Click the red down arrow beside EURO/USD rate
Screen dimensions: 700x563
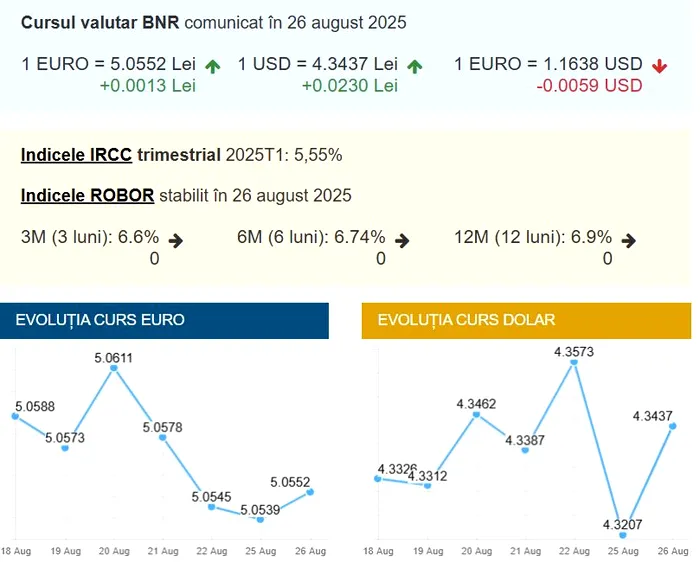(x=658, y=66)
